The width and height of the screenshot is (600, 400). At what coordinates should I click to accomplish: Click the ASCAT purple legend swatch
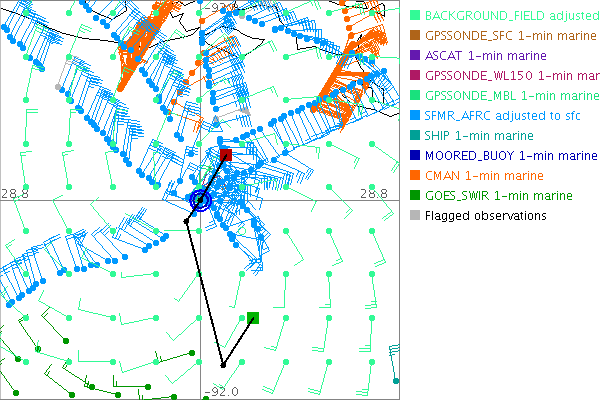click(415, 56)
